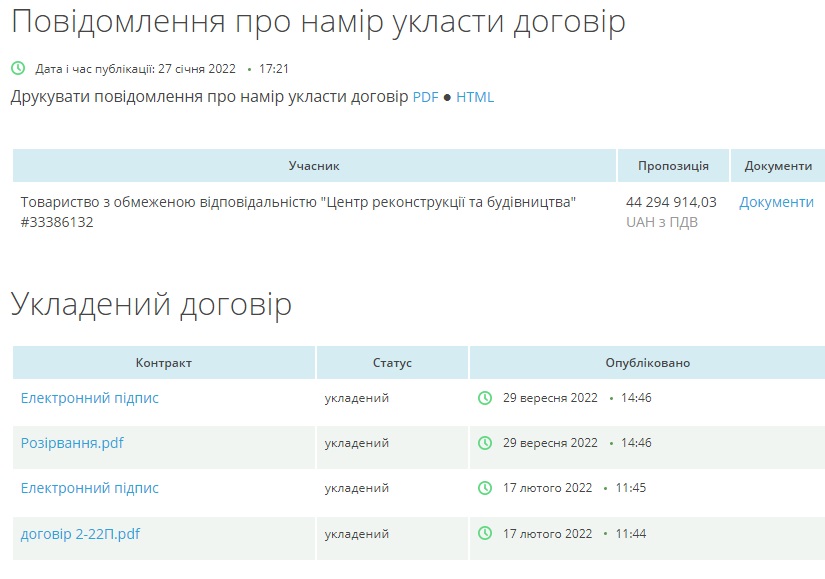Open Електронний підпис published 17 лютого 2022

(90, 488)
